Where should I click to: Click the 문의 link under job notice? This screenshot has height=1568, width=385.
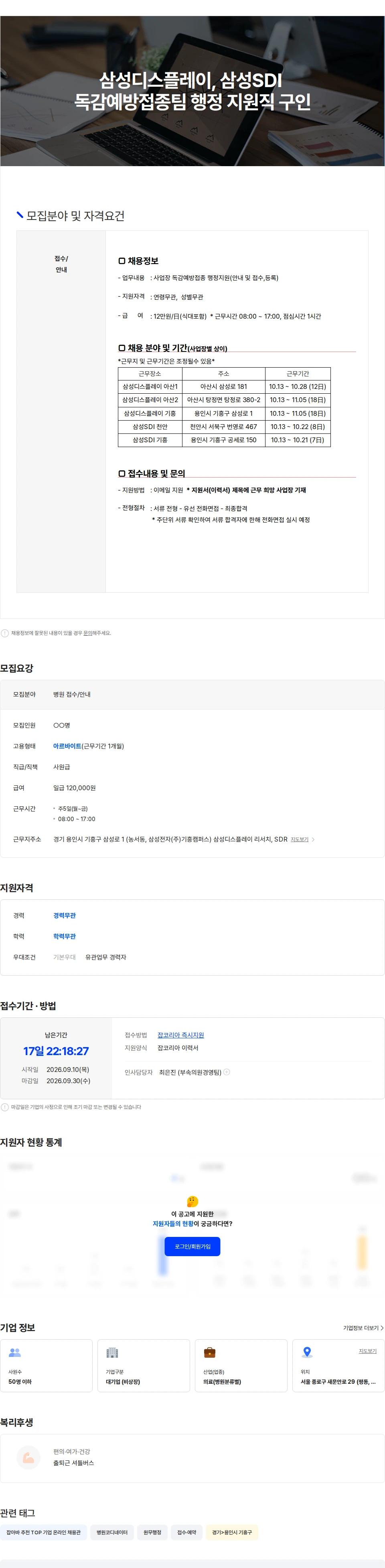coord(87,633)
